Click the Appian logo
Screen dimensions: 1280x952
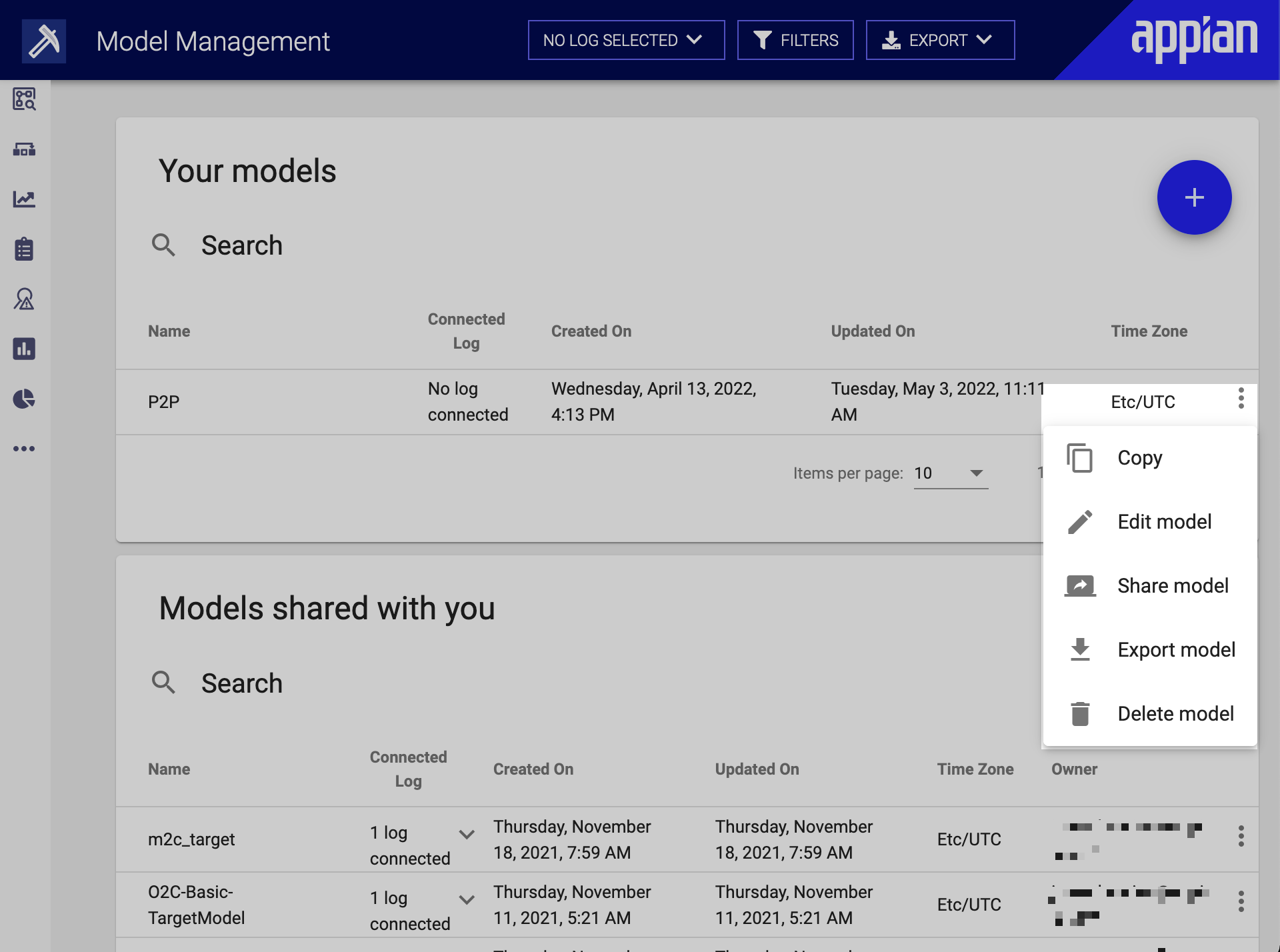1194,39
